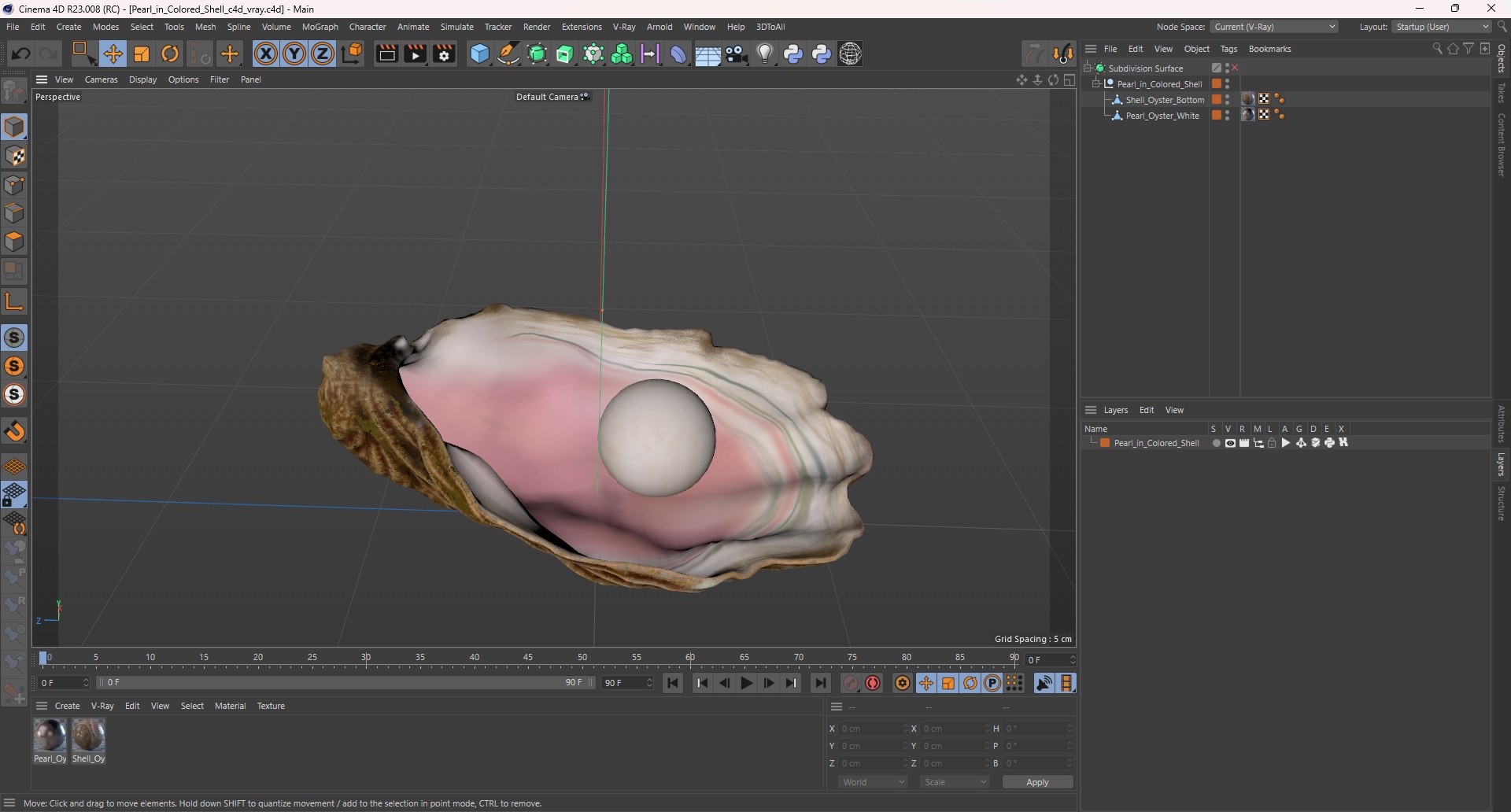Click the Make Editable icon in left palette
1511x812 pixels.
(14, 90)
